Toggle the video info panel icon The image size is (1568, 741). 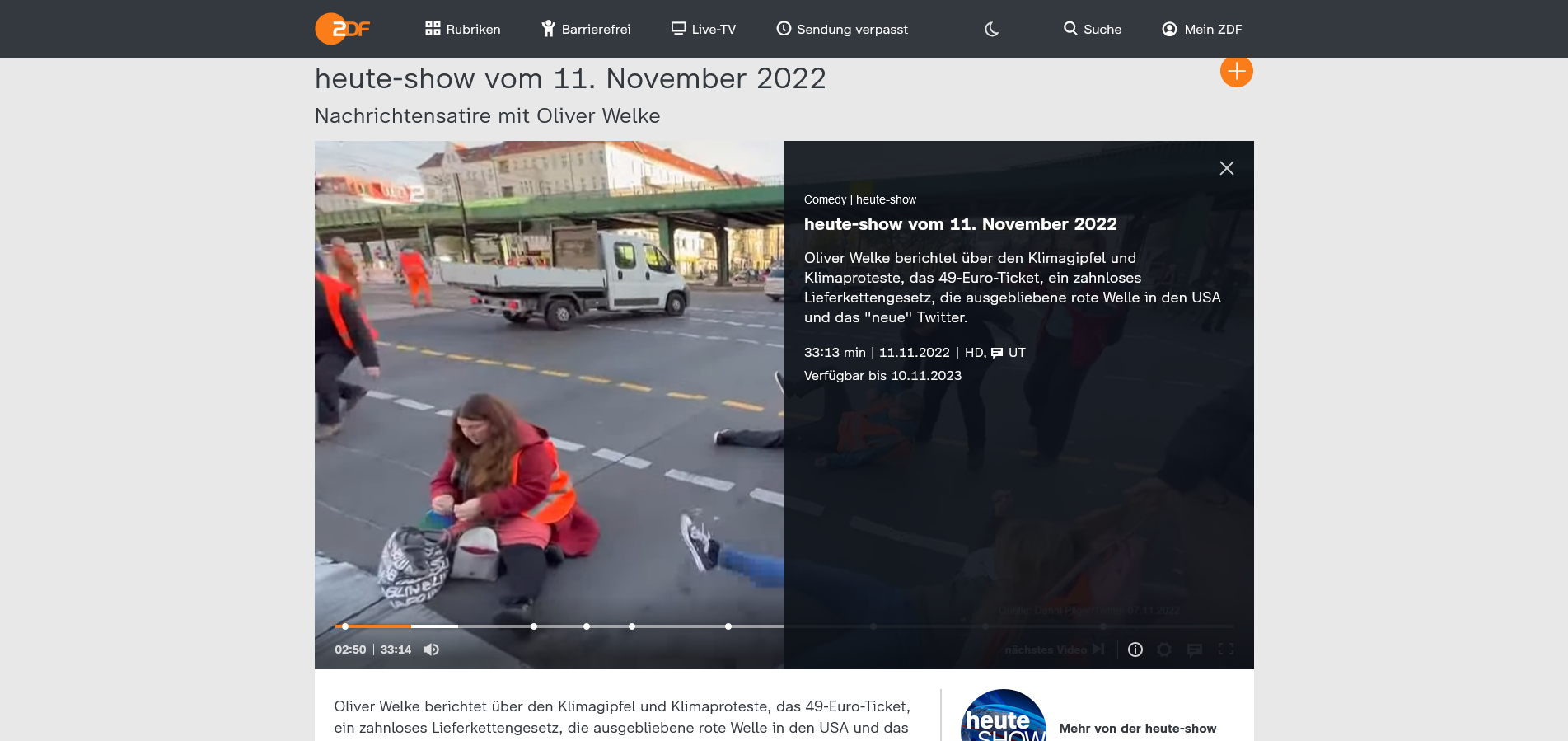point(1135,650)
